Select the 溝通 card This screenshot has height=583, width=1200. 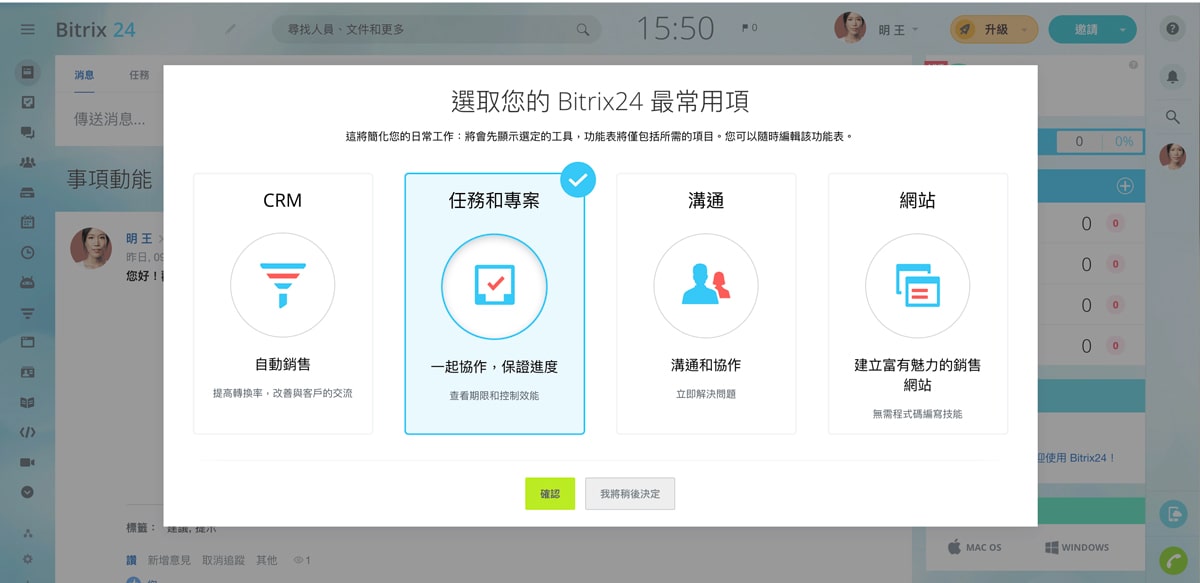tap(706, 304)
